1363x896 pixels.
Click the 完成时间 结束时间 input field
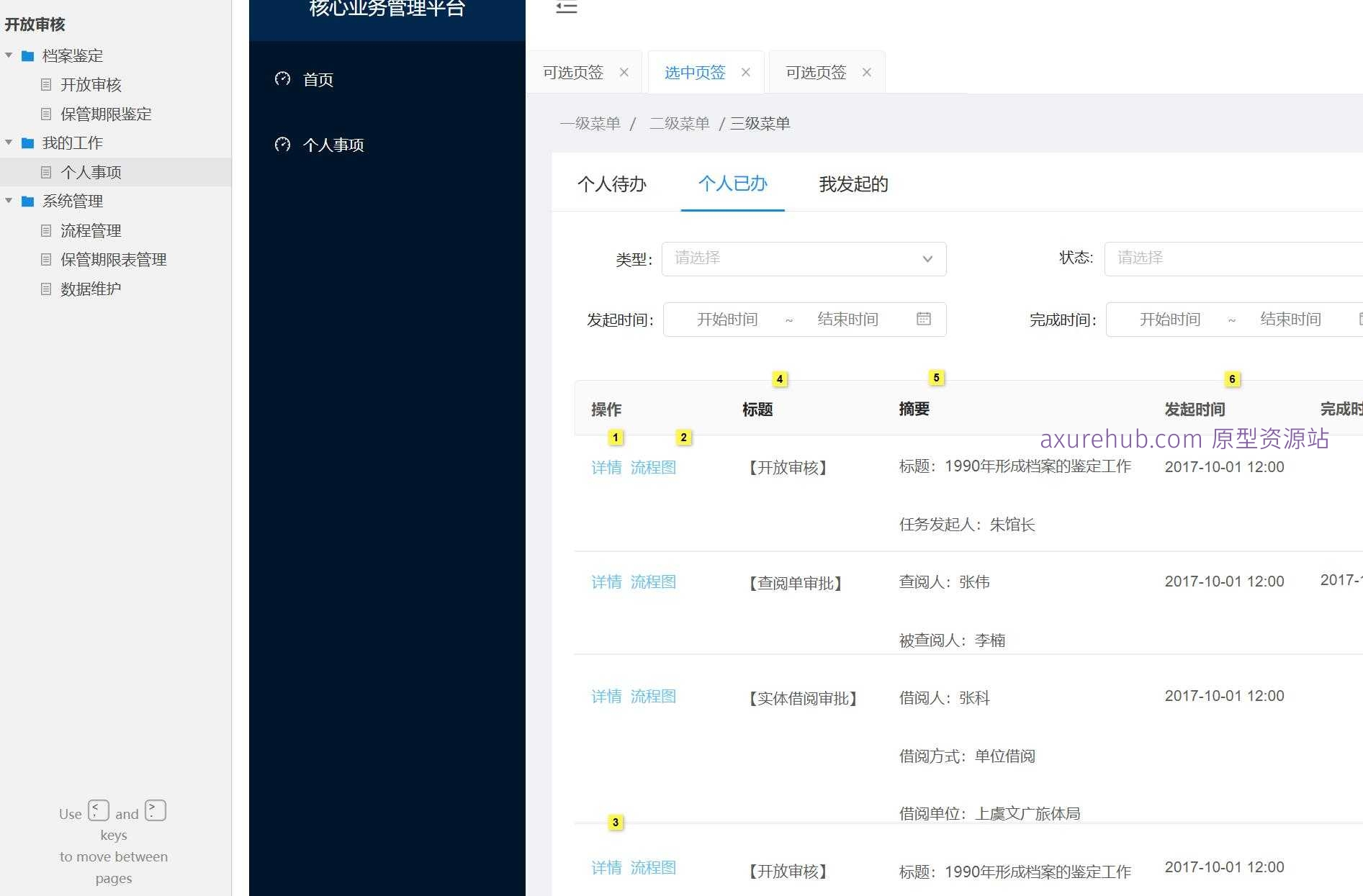pyautogui.click(x=1291, y=319)
